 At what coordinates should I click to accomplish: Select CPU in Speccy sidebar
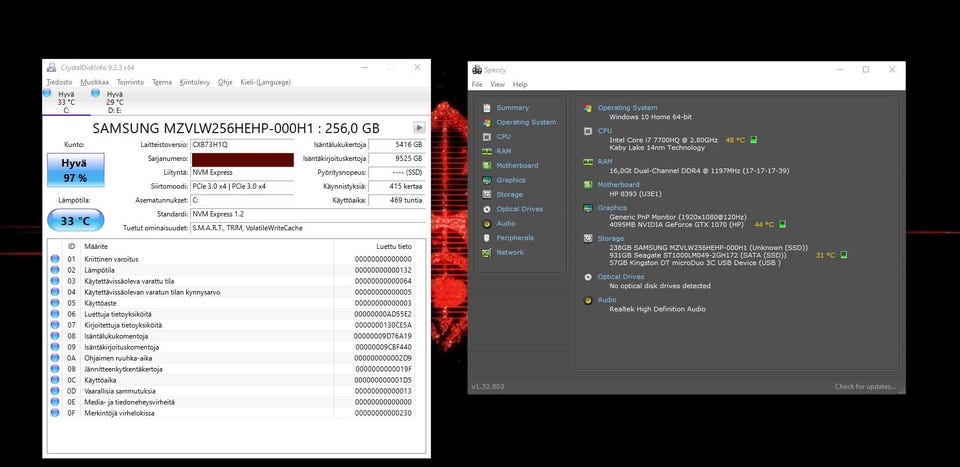503,136
